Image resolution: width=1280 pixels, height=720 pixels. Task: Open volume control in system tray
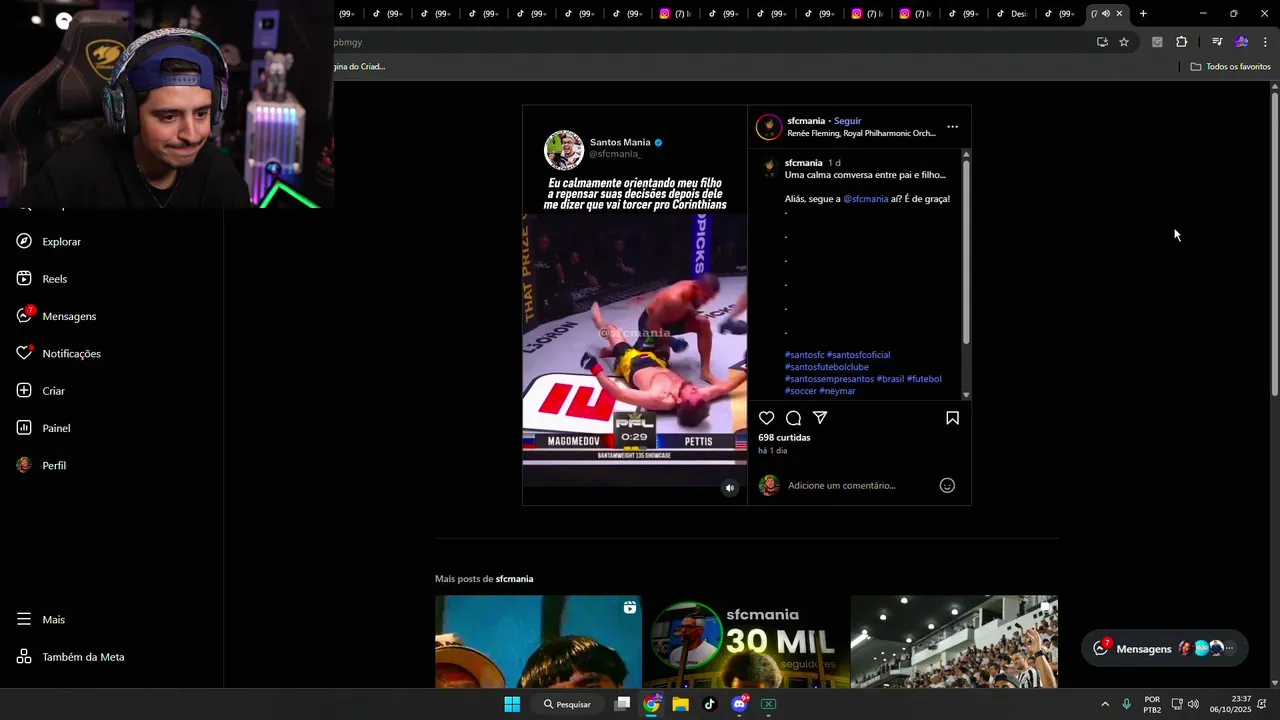pyautogui.click(x=1193, y=704)
